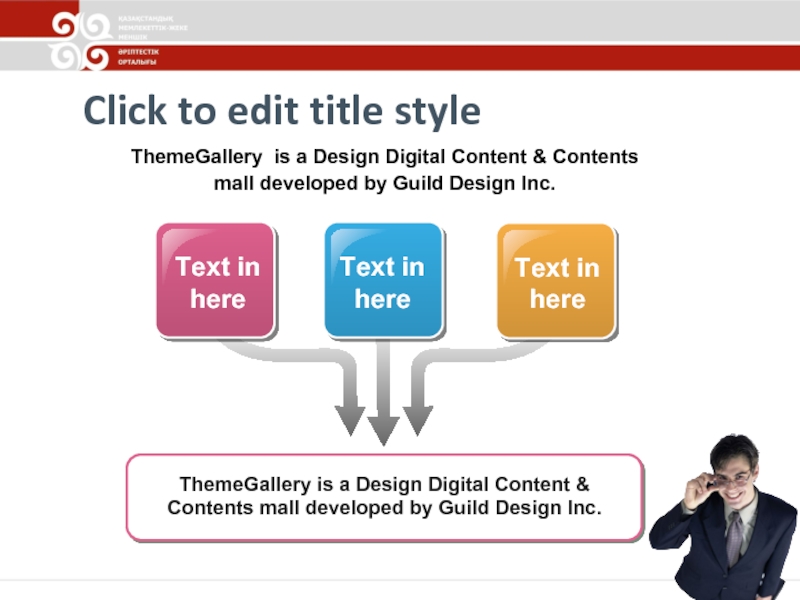The height and width of the screenshot is (600, 800).
Task: Select the pink "Text in here" box
Action: [216, 281]
